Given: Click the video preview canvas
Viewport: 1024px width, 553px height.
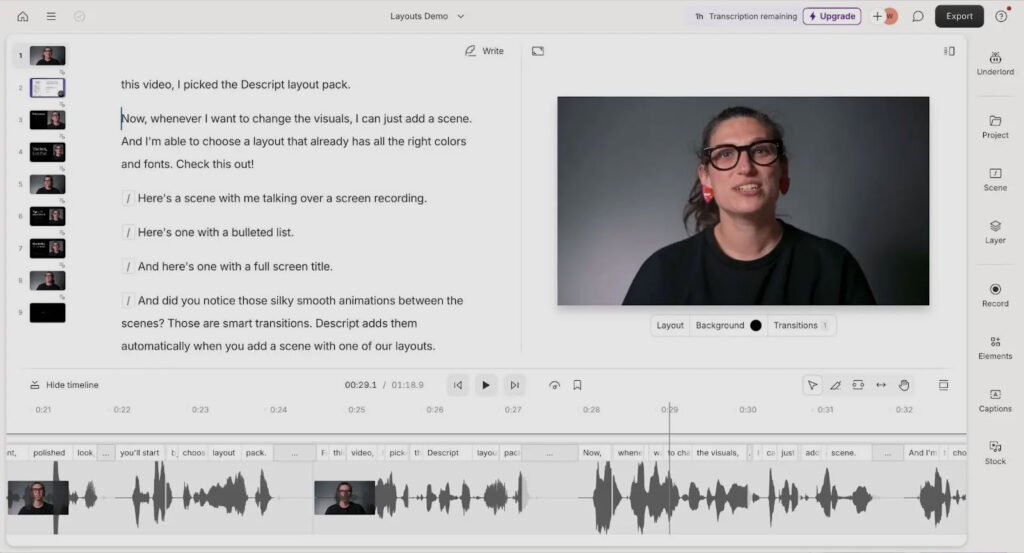Looking at the screenshot, I should pos(743,201).
